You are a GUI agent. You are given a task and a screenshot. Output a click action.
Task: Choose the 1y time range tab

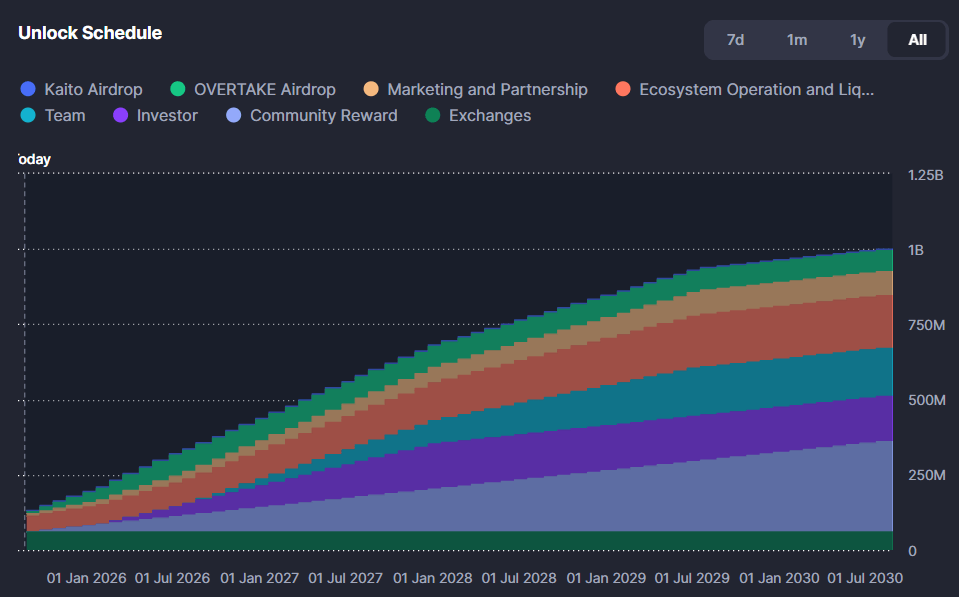tap(857, 40)
